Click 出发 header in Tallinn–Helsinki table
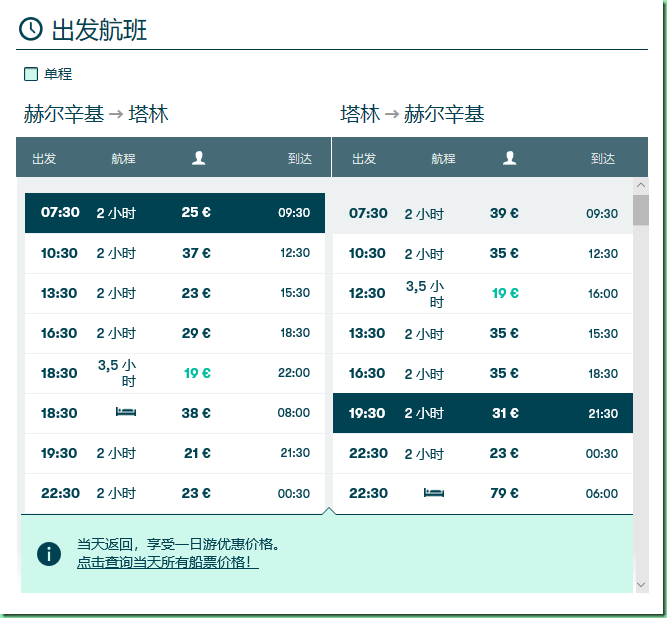 pyautogui.click(x=364, y=159)
